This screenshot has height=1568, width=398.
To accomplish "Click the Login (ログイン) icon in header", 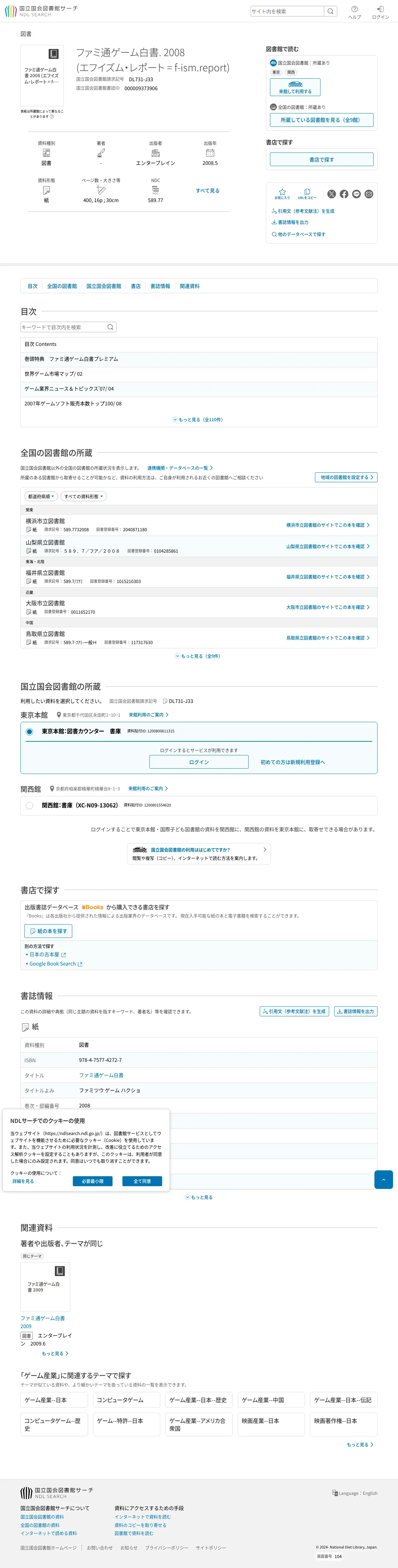I will tap(380, 11).
